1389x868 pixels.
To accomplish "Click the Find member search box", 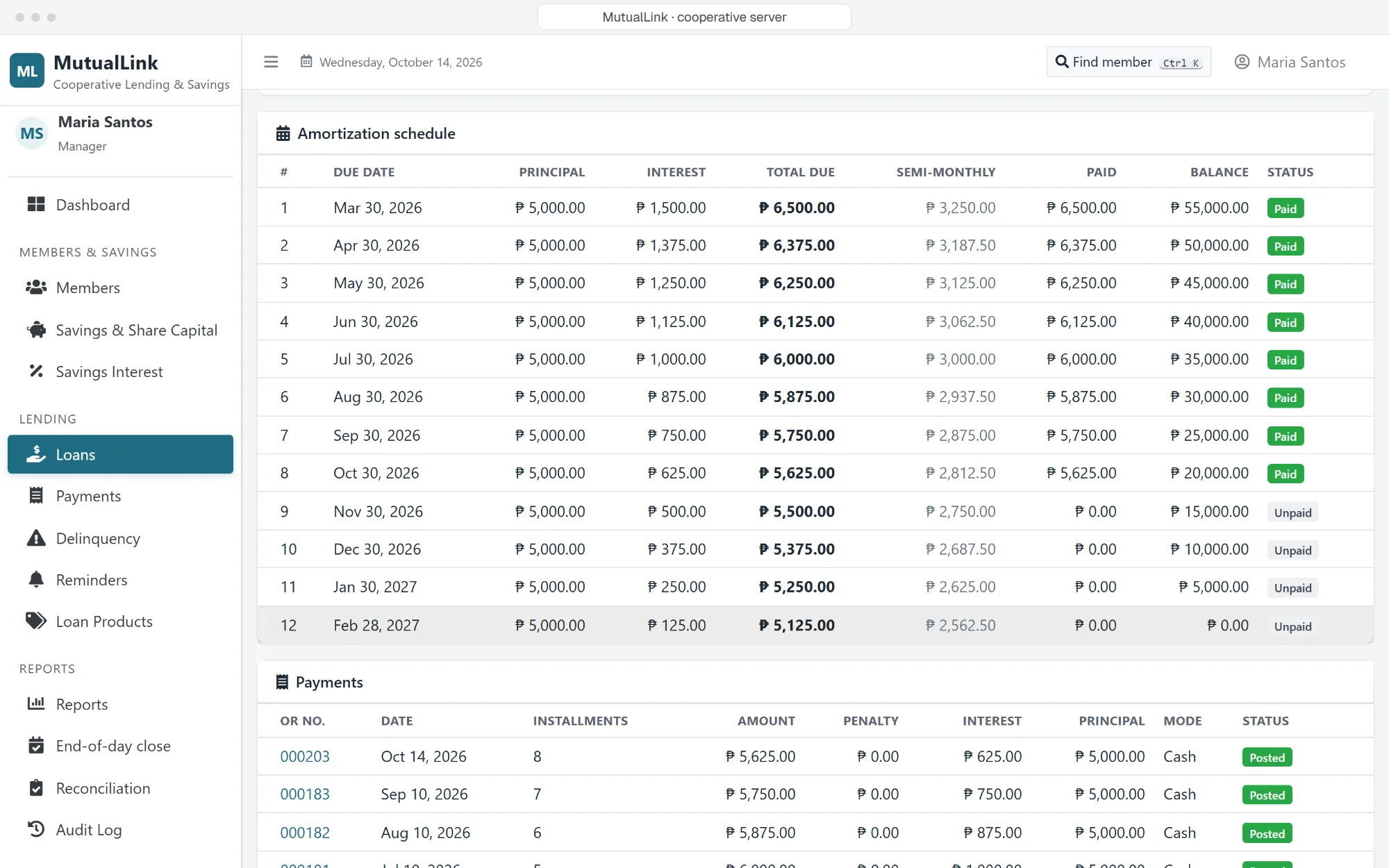I will [1129, 62].
